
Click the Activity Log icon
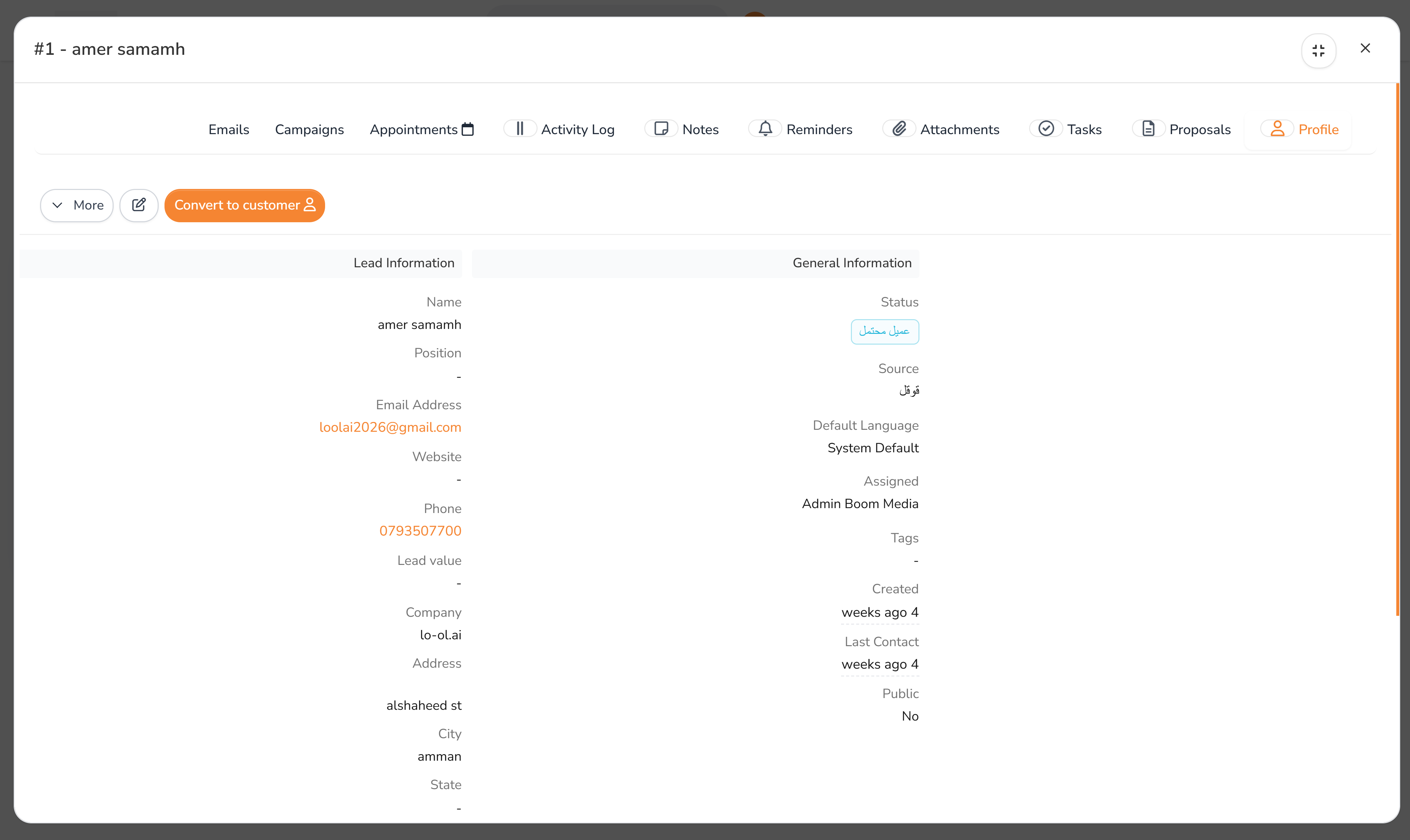520,129
